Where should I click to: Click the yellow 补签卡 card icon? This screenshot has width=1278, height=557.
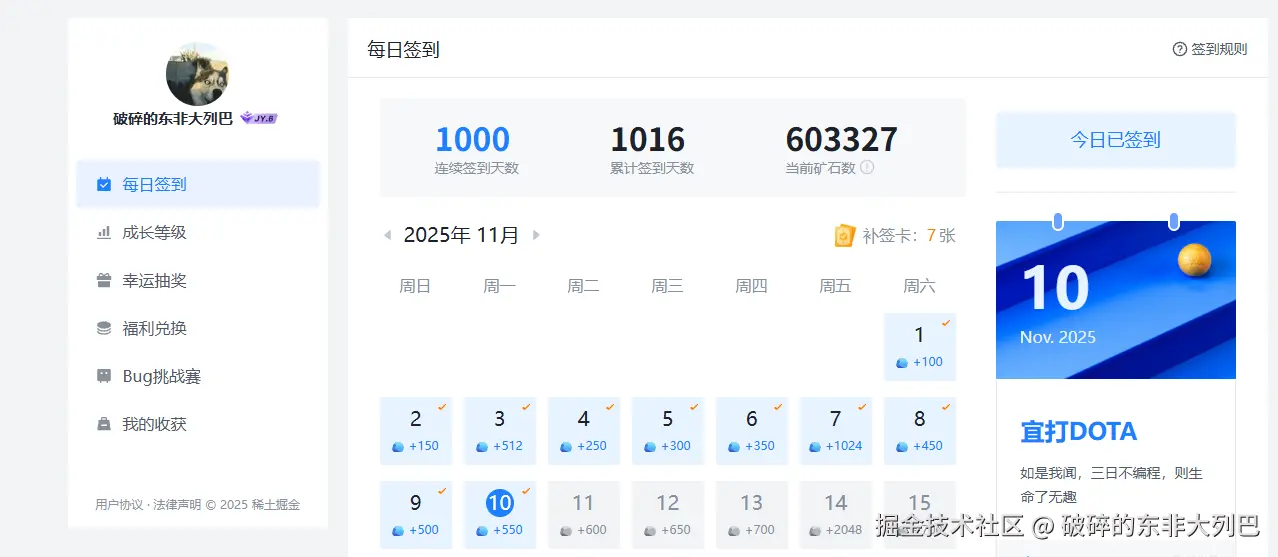tap(844, 235)
